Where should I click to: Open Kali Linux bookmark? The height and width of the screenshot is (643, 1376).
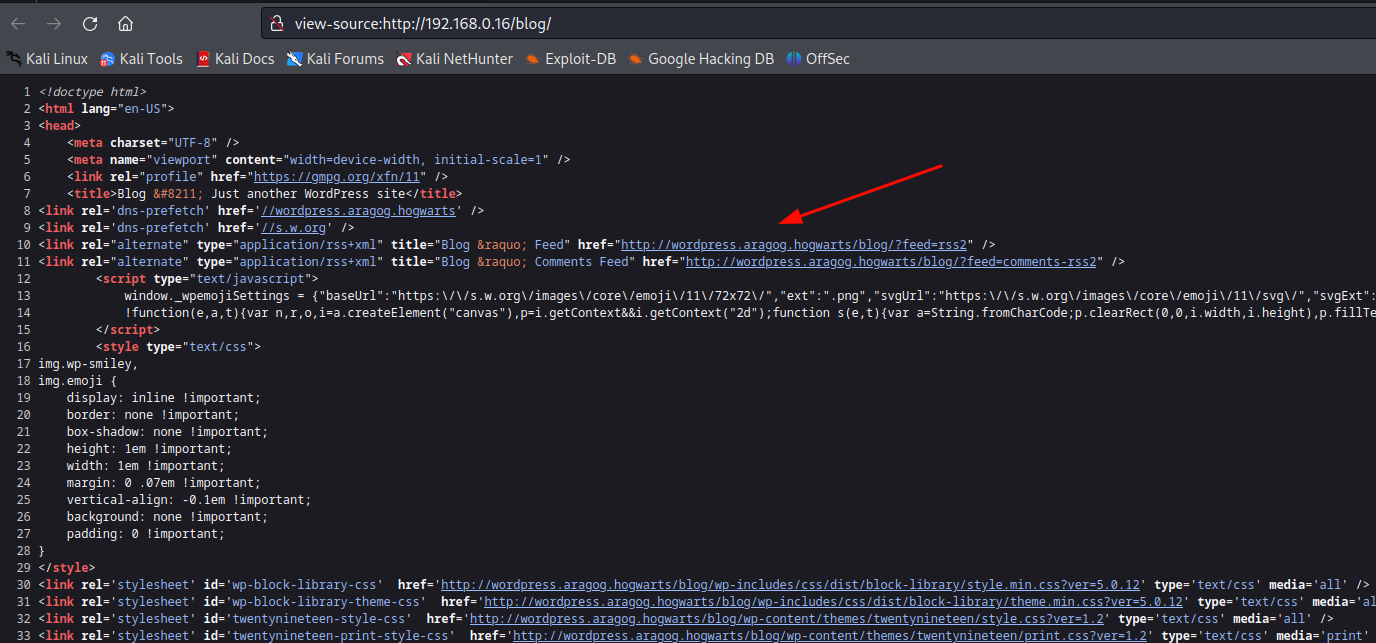[x=47, y=59]
